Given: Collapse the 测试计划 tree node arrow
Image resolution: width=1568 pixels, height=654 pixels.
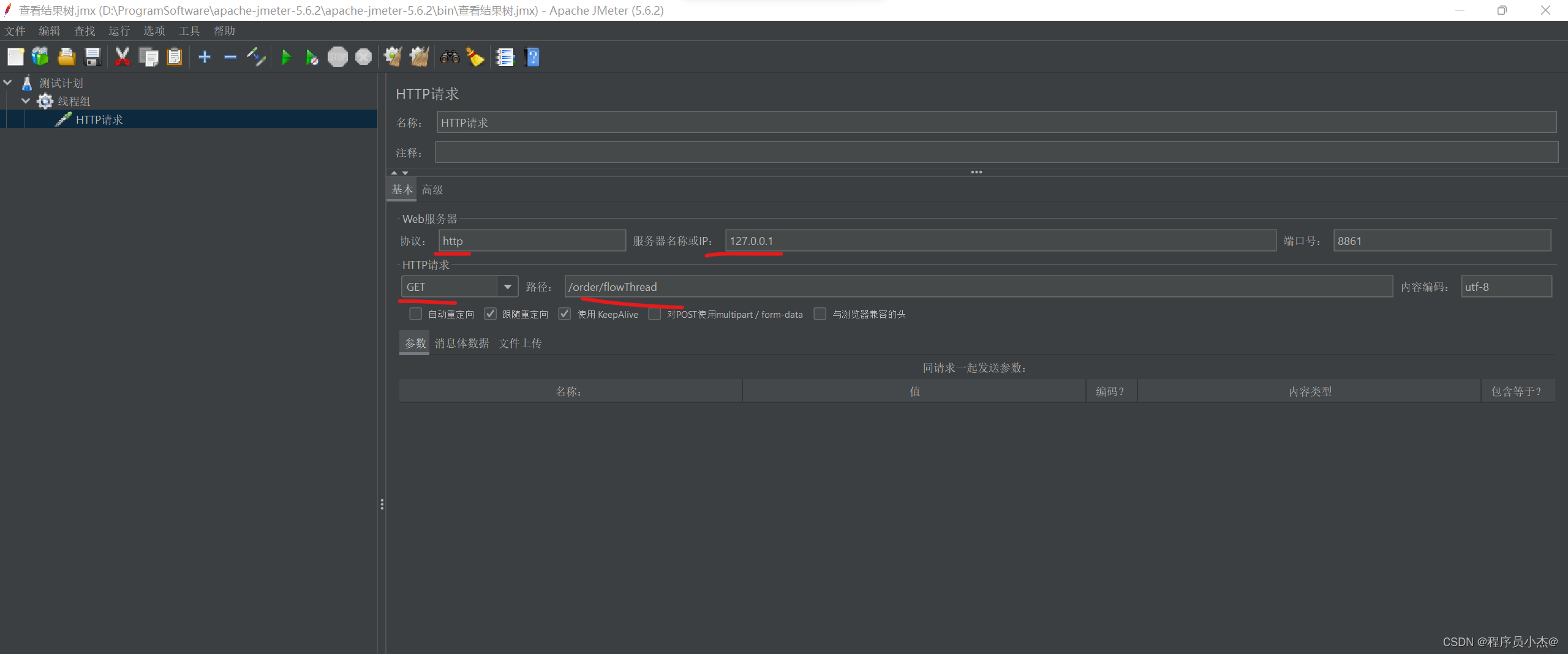Looking at the screenshot, I should coord(8,82).
